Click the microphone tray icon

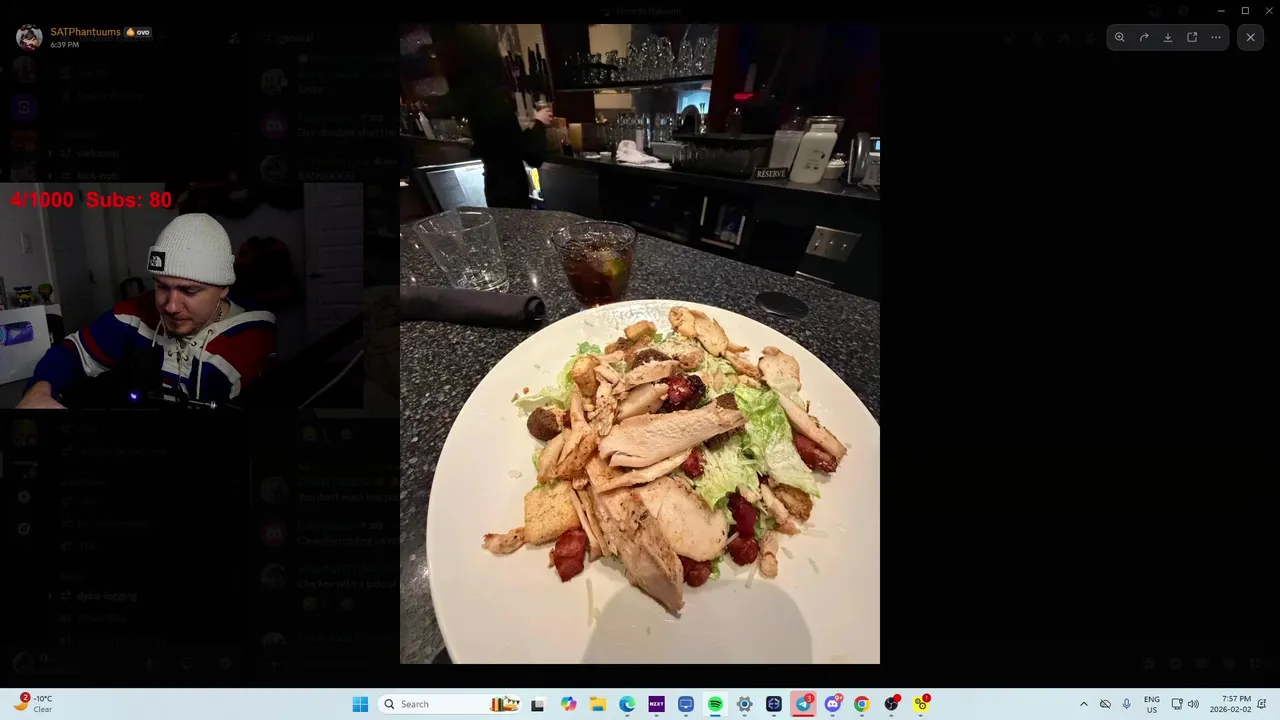(x=1126, y=704)
